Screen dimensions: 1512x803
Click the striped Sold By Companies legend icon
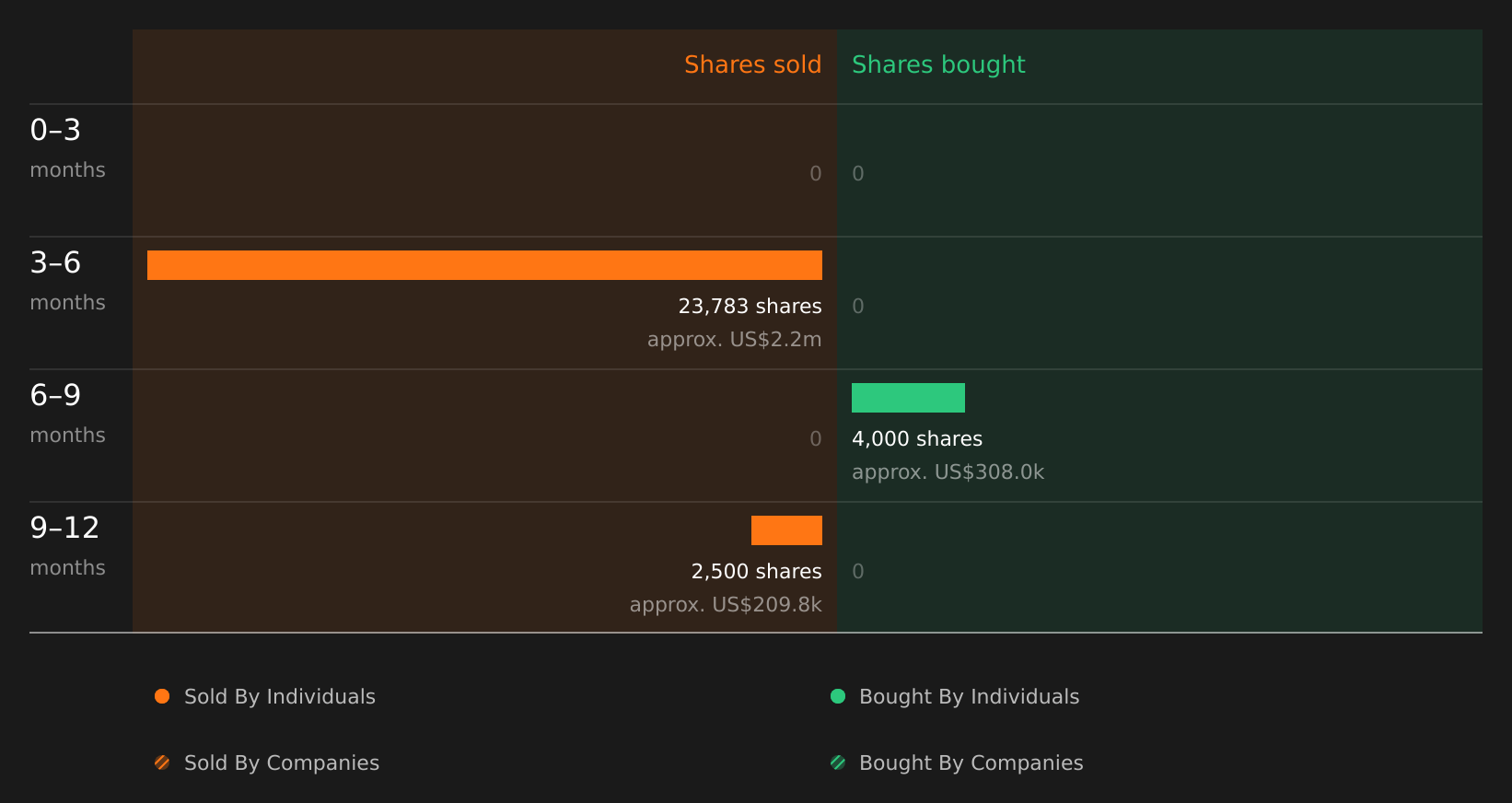[x=162, y=762]
